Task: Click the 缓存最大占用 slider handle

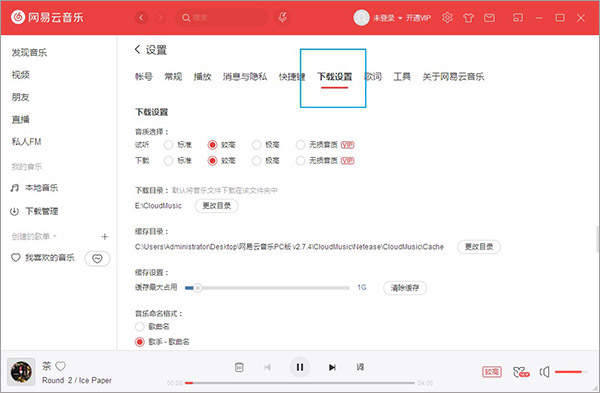Action: pyautogui.click(x=197, y=288)
